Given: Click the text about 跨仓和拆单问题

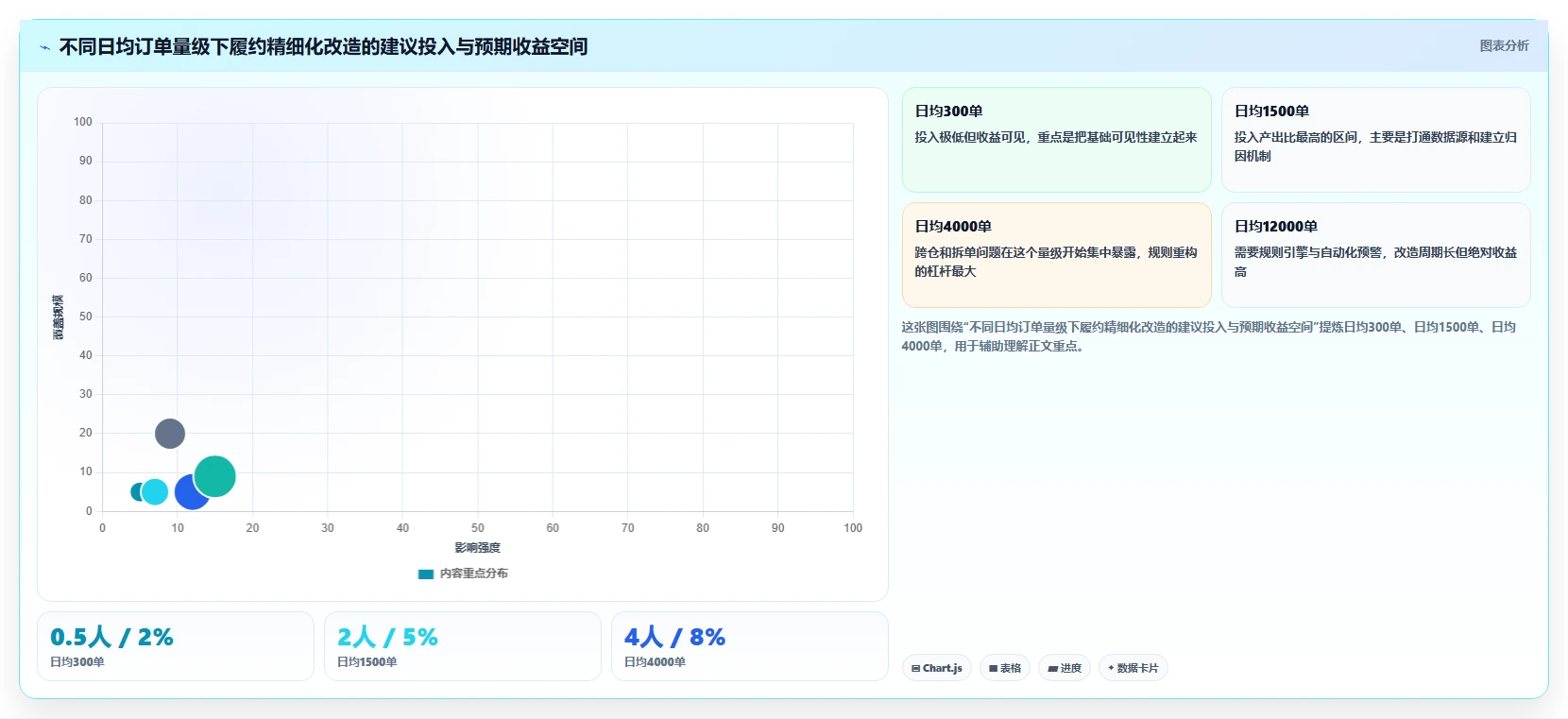Looking at the screenshot, I should (1055, 262).
